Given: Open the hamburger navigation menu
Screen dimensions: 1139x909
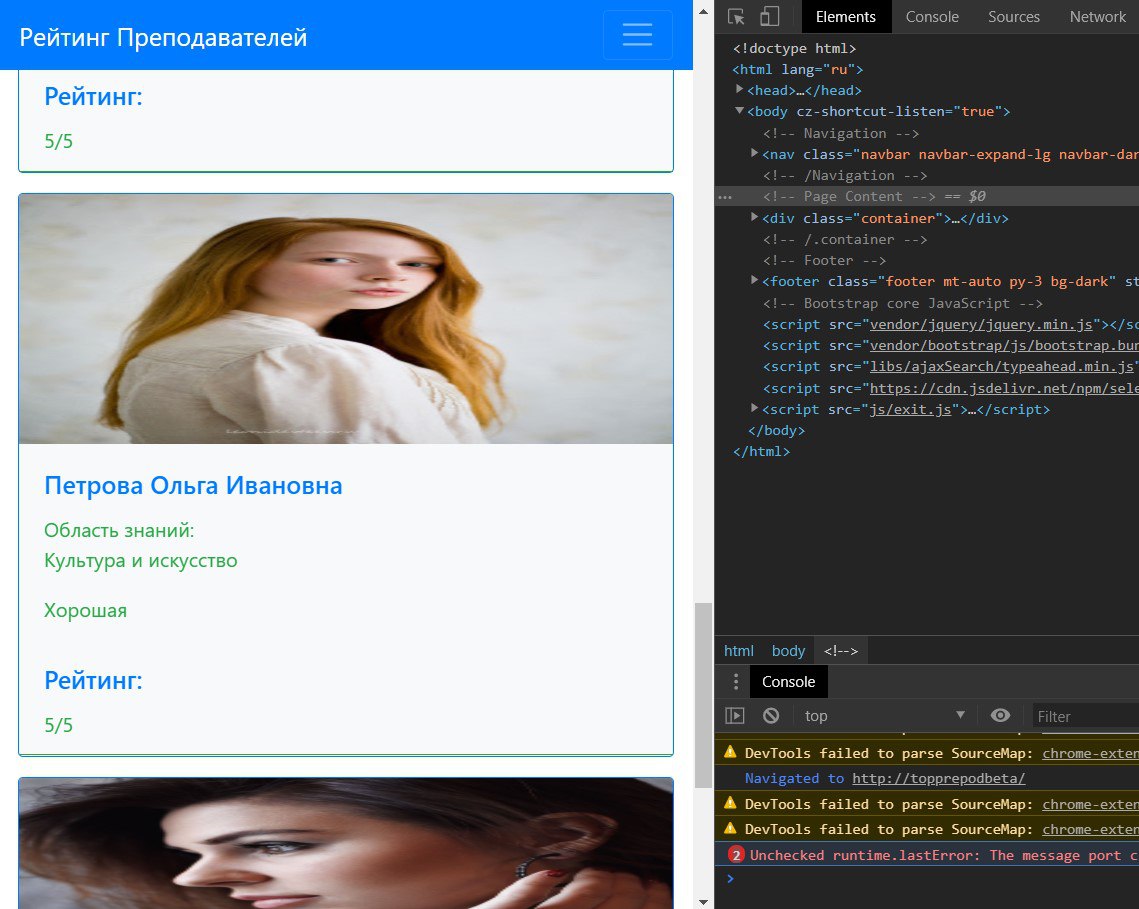Looking at the screenshot, I should (637, 35).
